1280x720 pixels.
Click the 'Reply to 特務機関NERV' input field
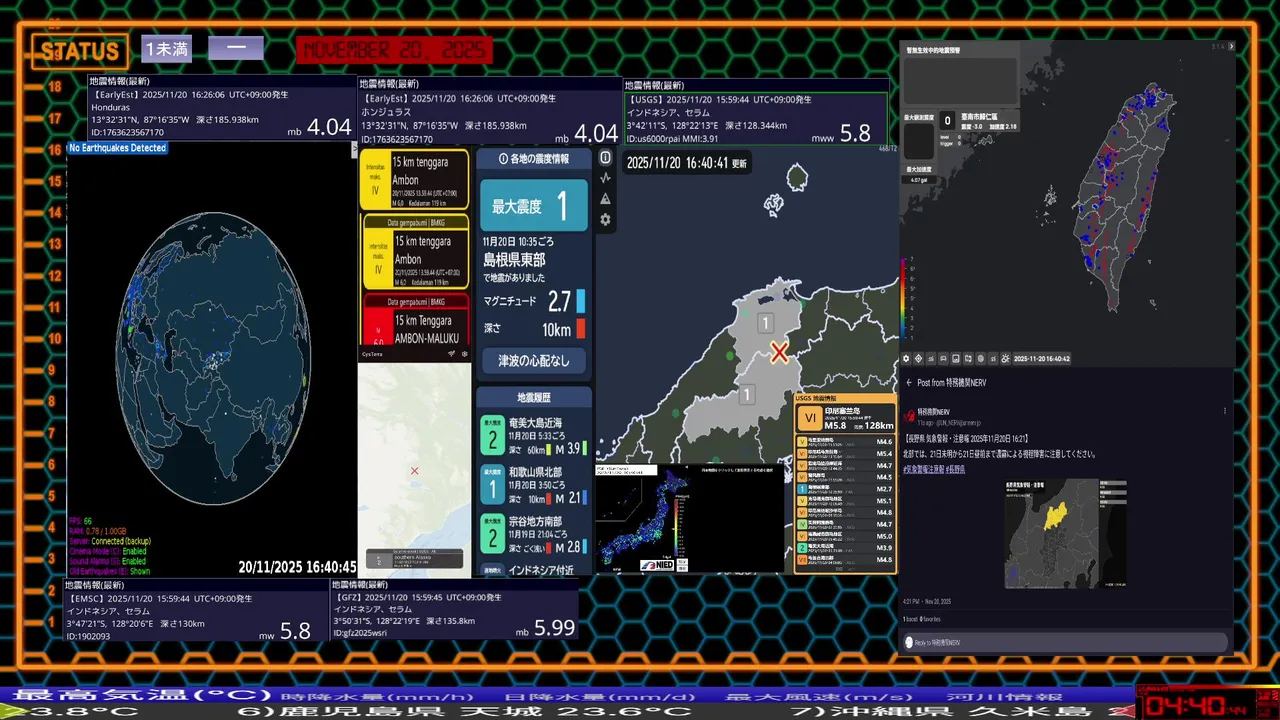tap(1065, 643)
